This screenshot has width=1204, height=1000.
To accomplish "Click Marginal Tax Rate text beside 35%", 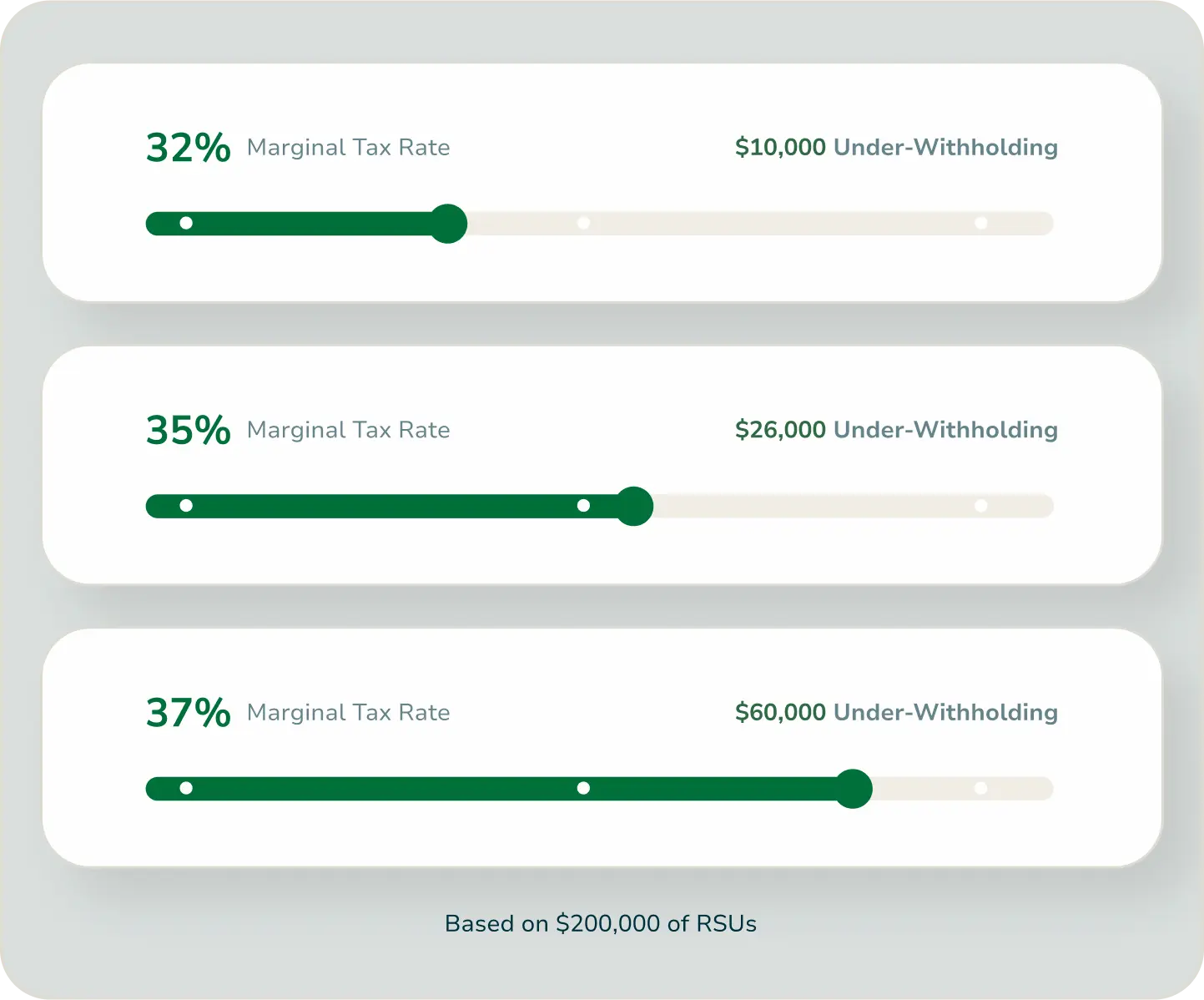I will [x=349, y=430].
